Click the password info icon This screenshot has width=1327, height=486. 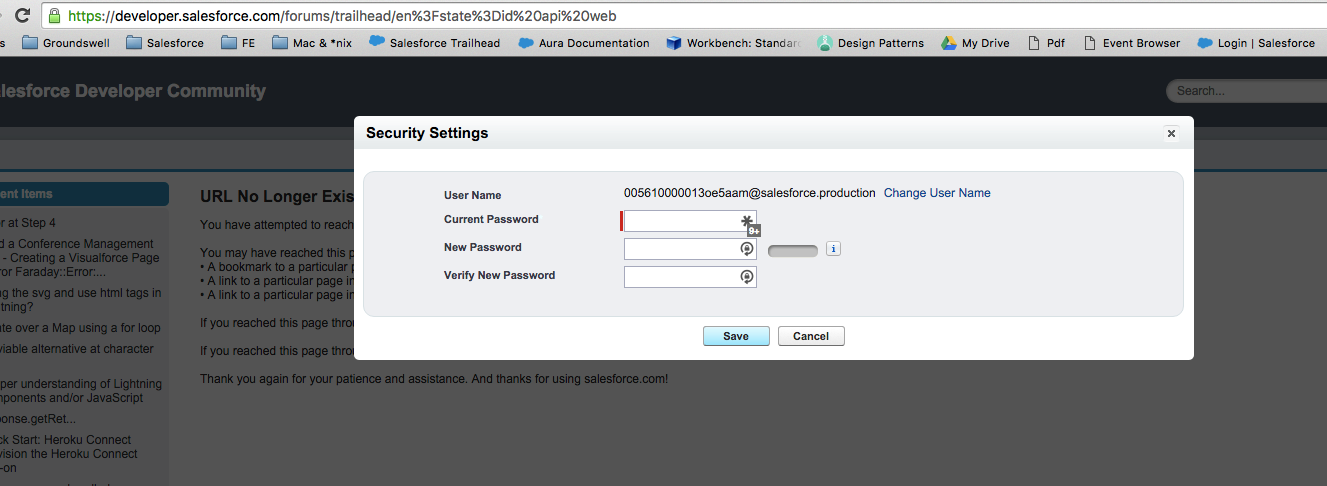pos(834,249)
